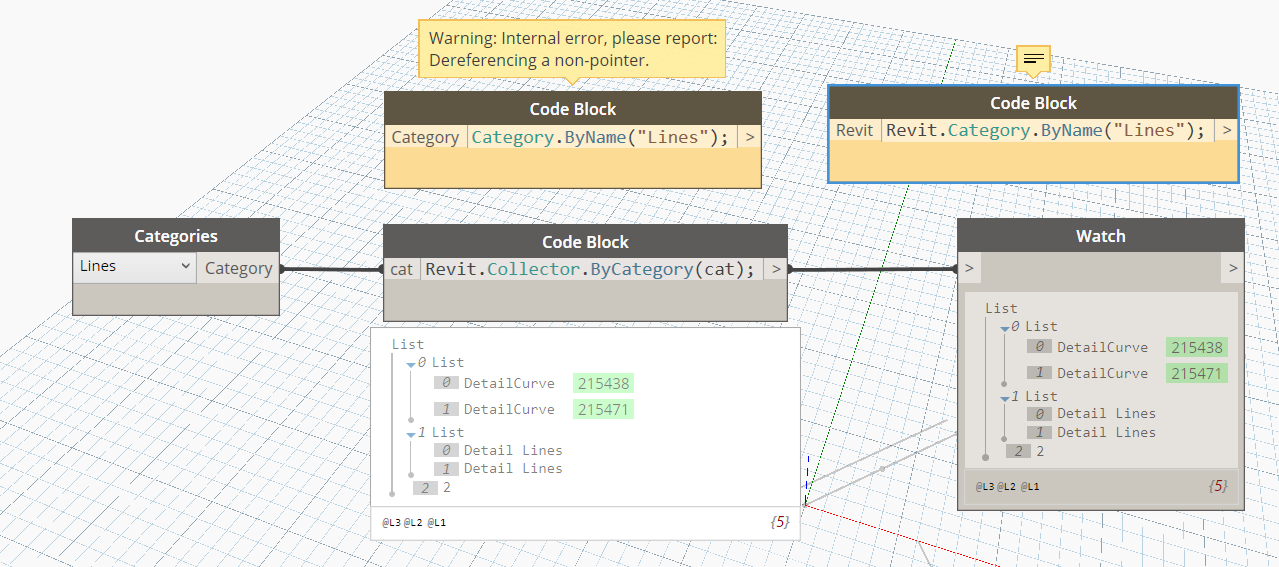
Task: Click the collapsed info note icon above the selected Code Block
Action: pyautogui.click(x=1034, y=61)
